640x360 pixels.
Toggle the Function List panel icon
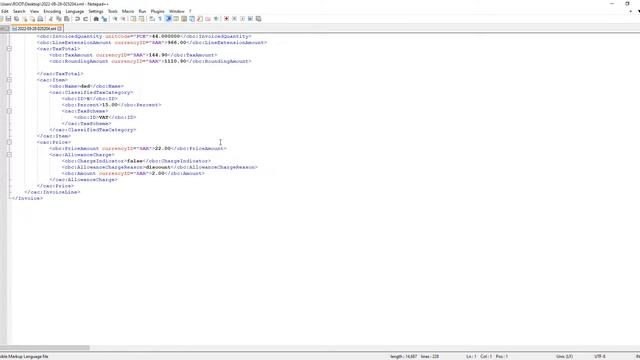coord(200,19)
